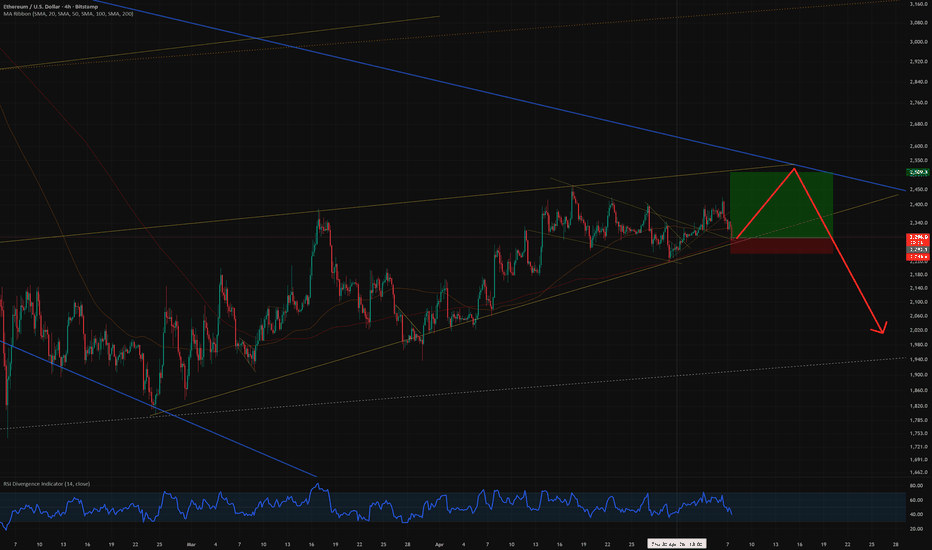Click the 3,000.0 level on the price scale
The width and height of the screenshot is (932, 550).
(919, 42)
